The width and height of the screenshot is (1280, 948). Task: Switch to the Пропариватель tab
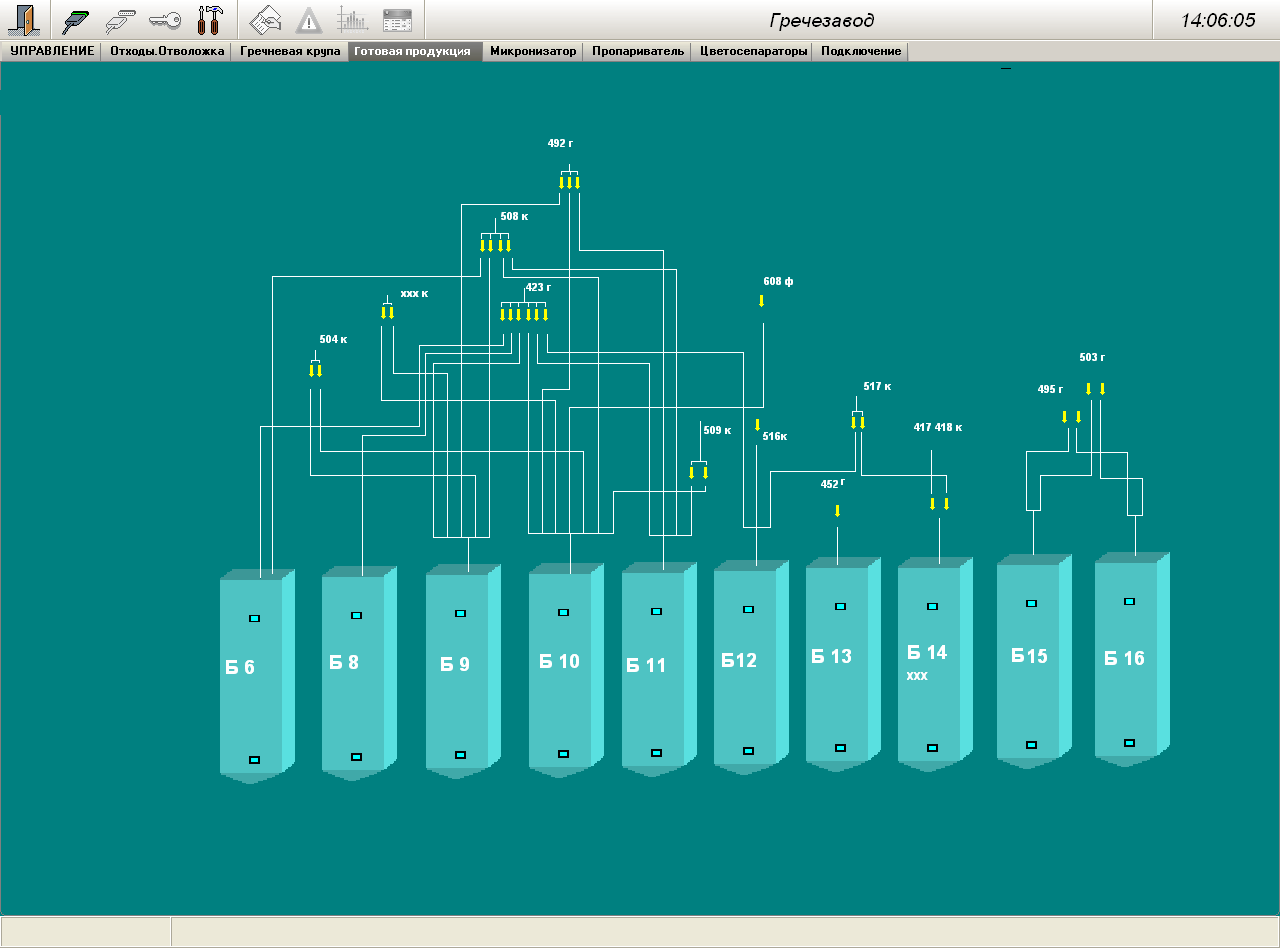coord(638,51)
